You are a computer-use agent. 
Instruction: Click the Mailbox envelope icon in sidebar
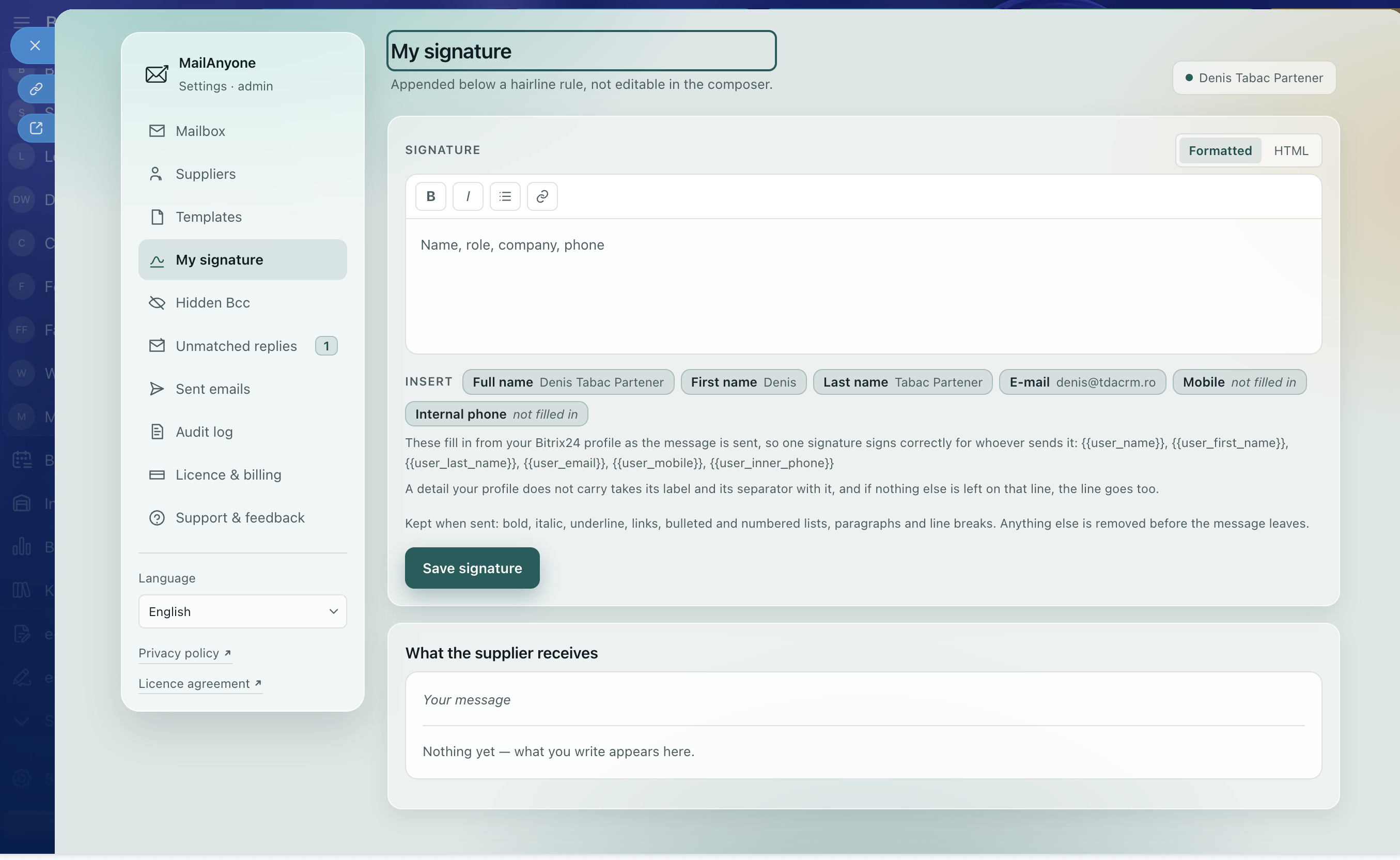(157, 131)
